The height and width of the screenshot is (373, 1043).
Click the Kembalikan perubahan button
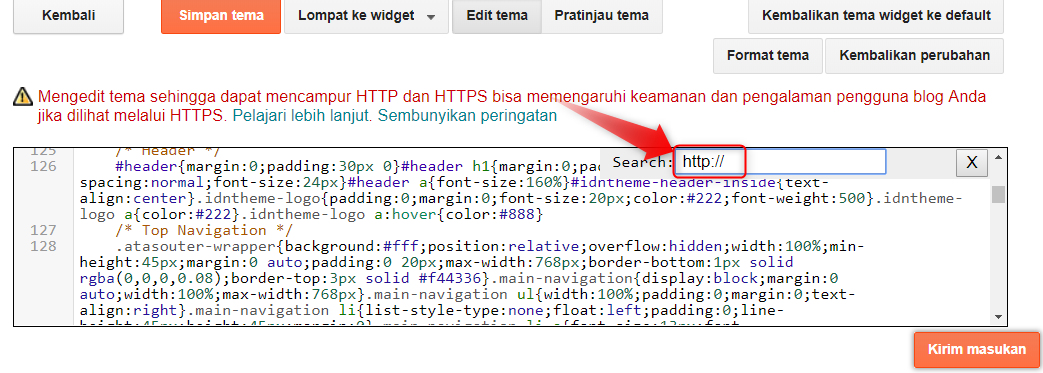click(914, 56)
